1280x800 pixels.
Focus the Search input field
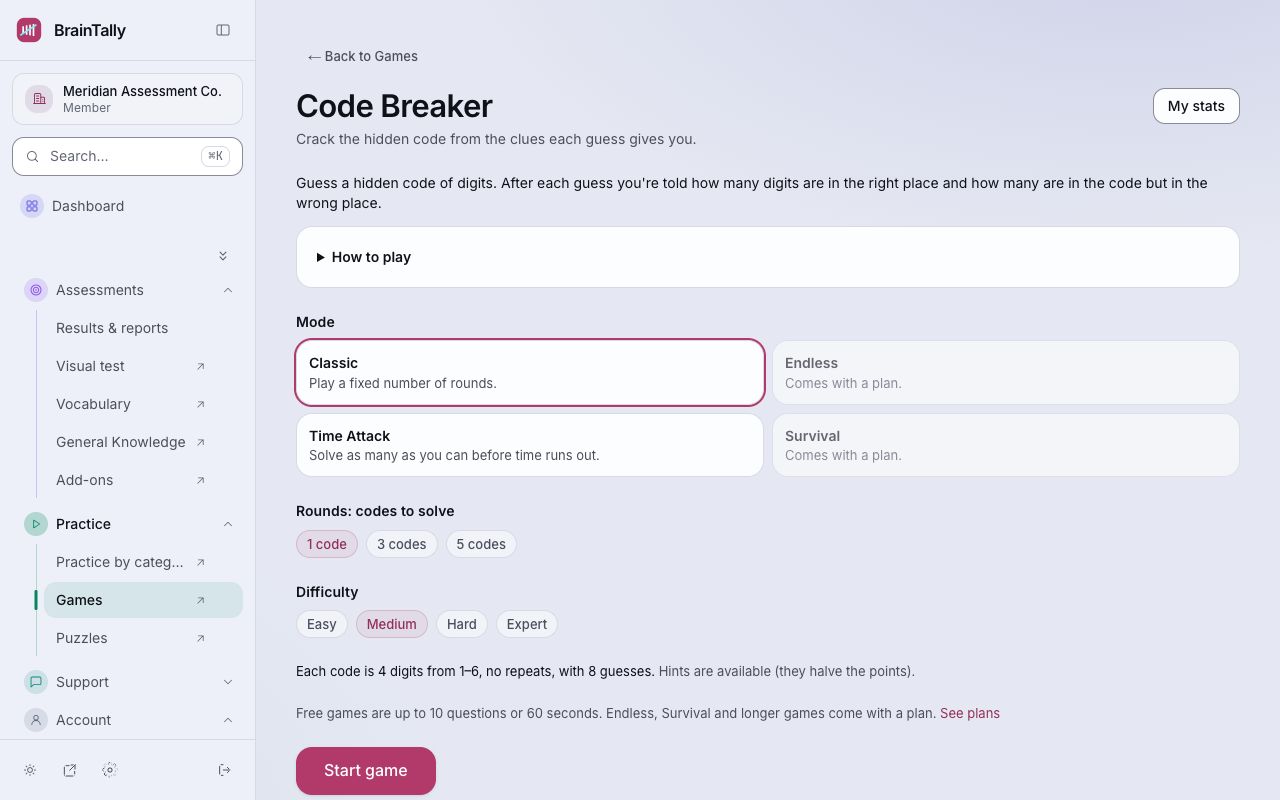coord(127,156)
